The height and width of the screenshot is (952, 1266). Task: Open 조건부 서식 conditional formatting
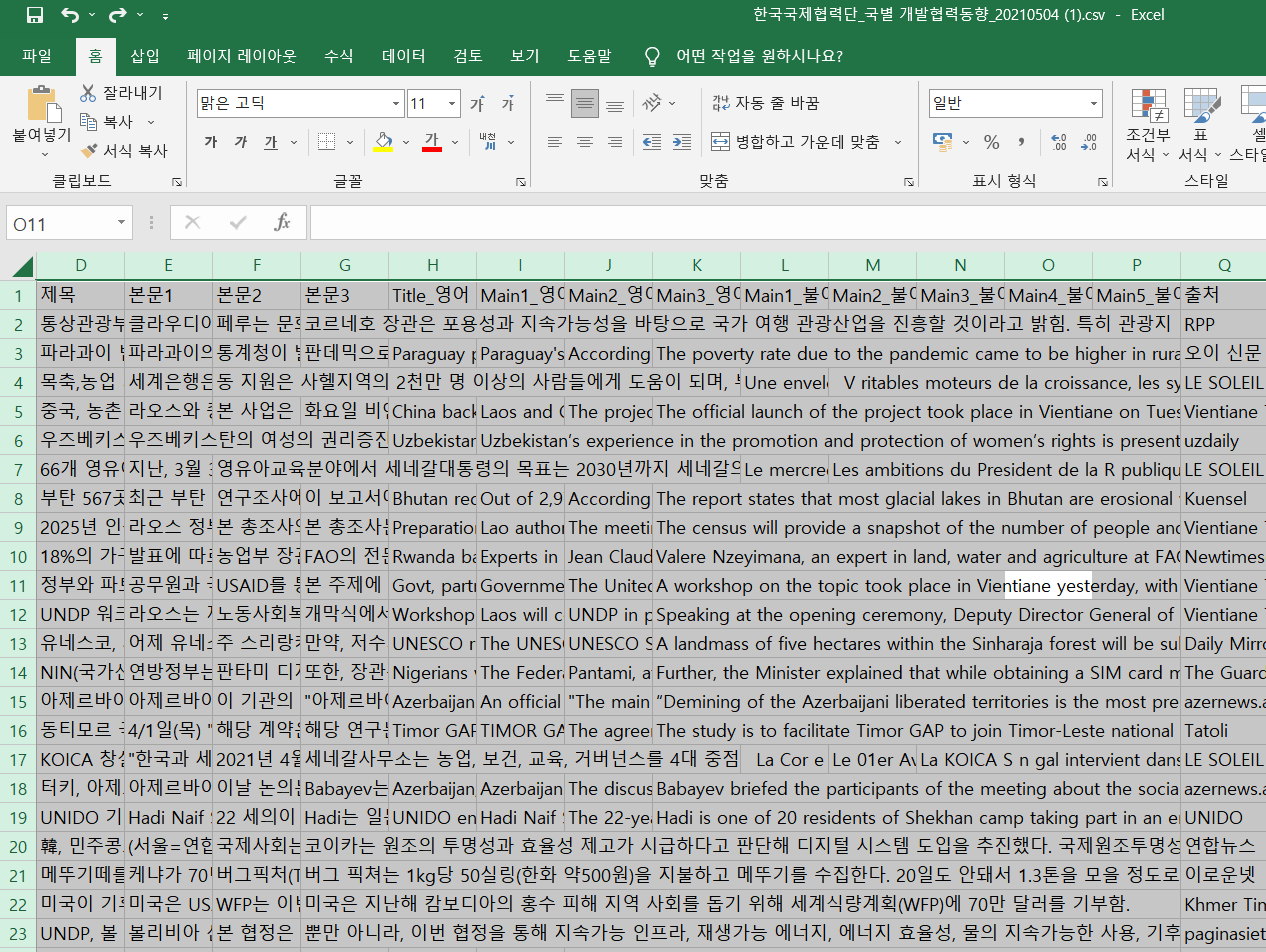[1148, 124]
